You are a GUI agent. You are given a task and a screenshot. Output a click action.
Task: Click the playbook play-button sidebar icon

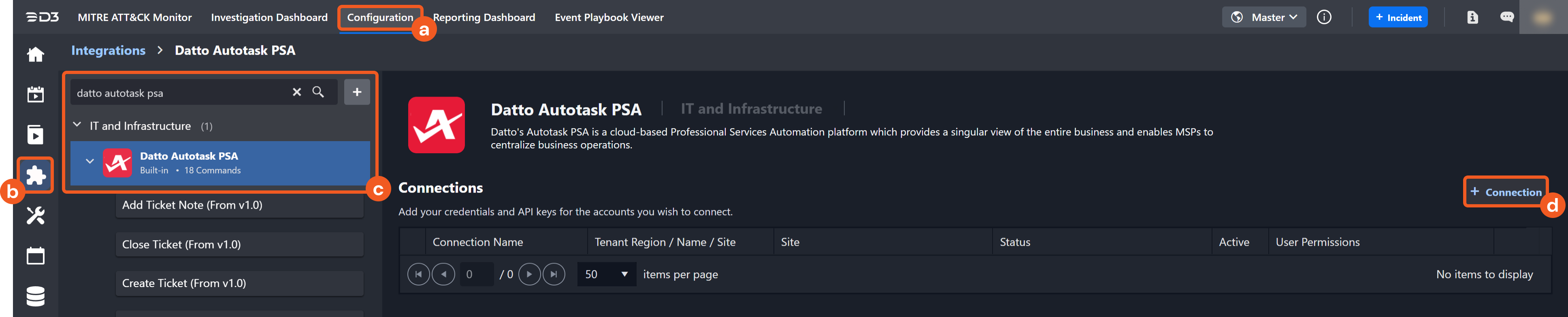click(35, 135)
